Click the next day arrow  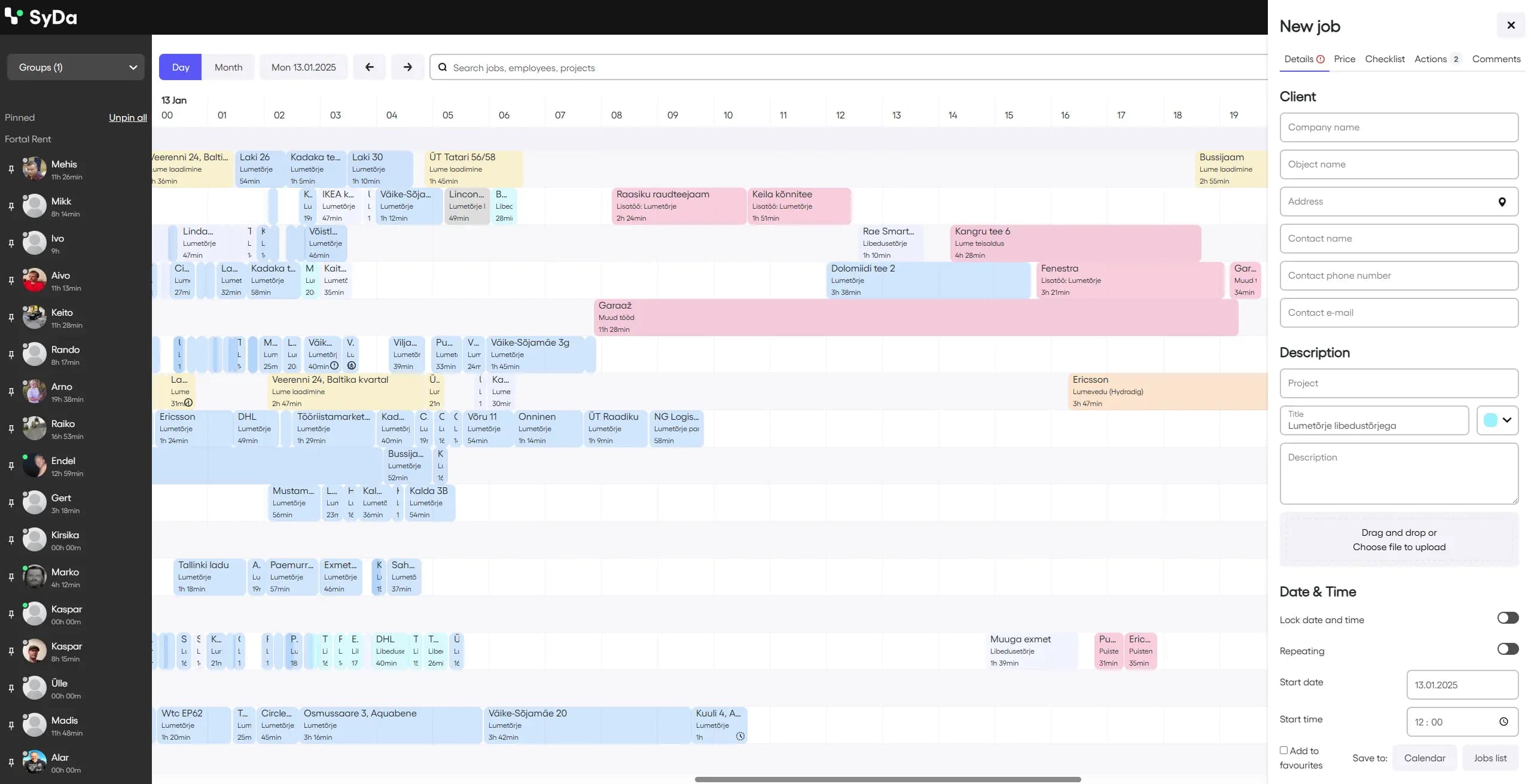(x=407, y=67)
